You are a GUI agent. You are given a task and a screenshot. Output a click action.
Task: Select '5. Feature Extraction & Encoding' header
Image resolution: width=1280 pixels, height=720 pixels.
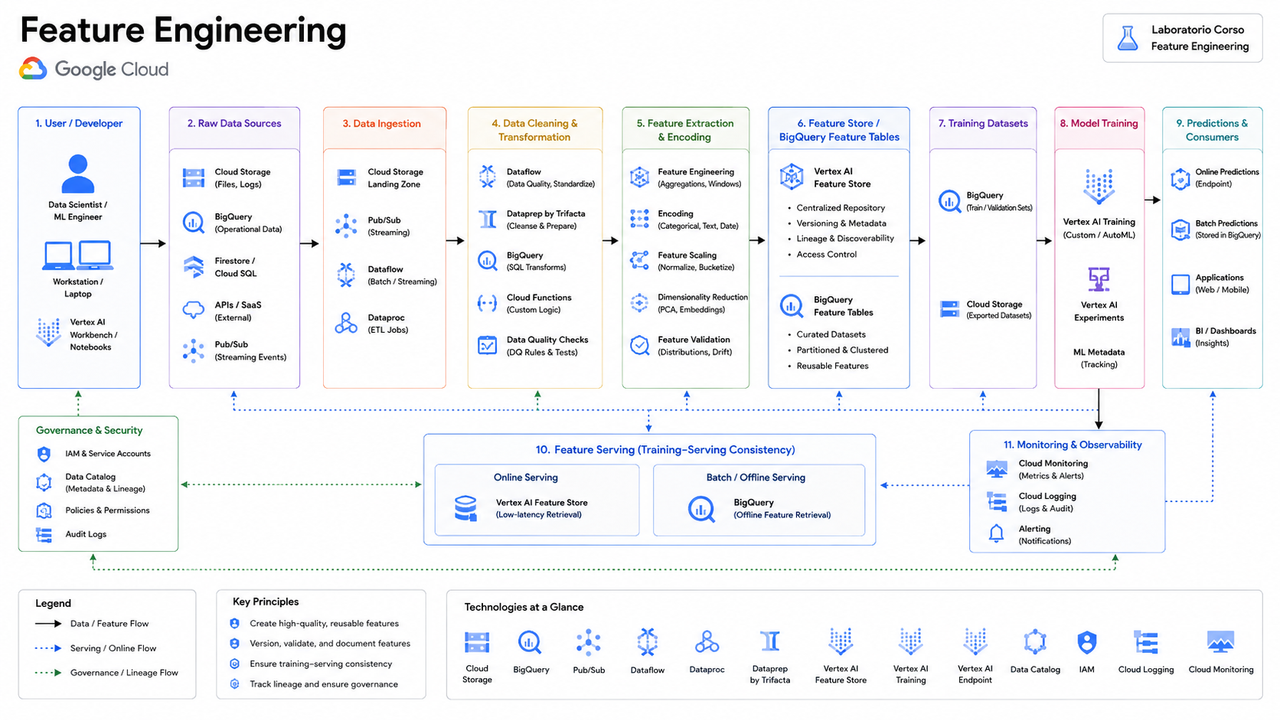[685, 130]
